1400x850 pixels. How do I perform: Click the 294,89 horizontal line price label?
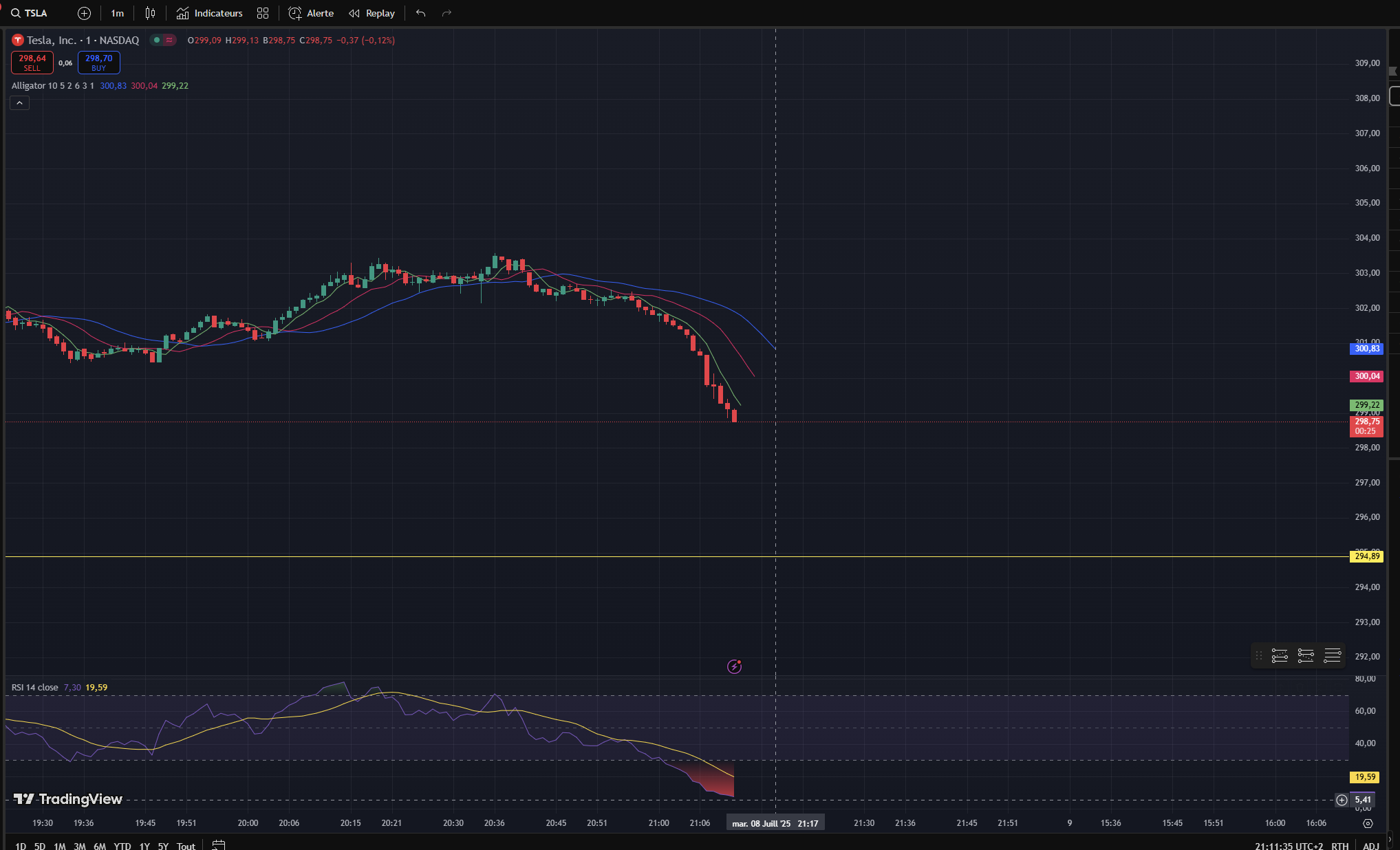tap(1367, 556)
